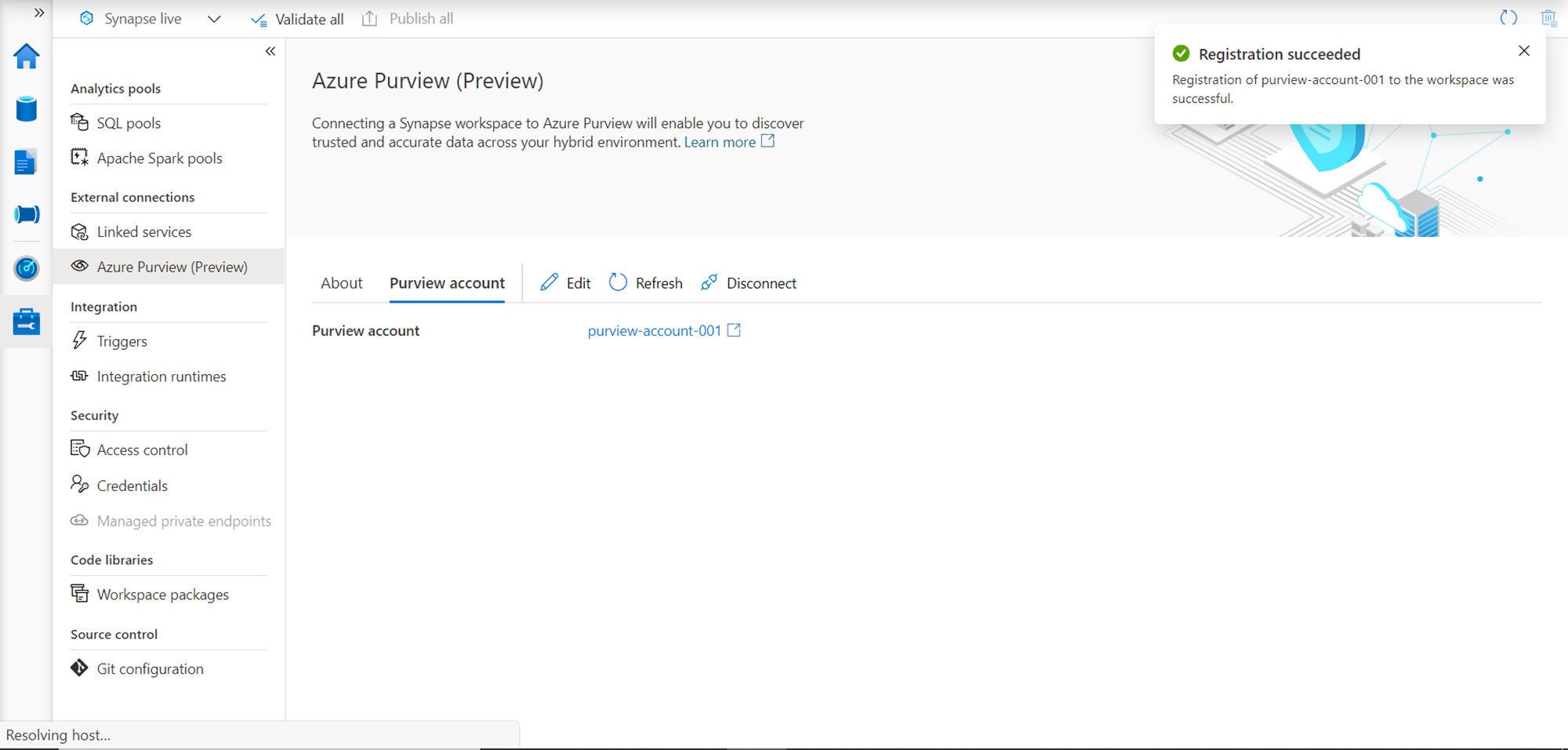Switch to the About tab

pos(342,283)
